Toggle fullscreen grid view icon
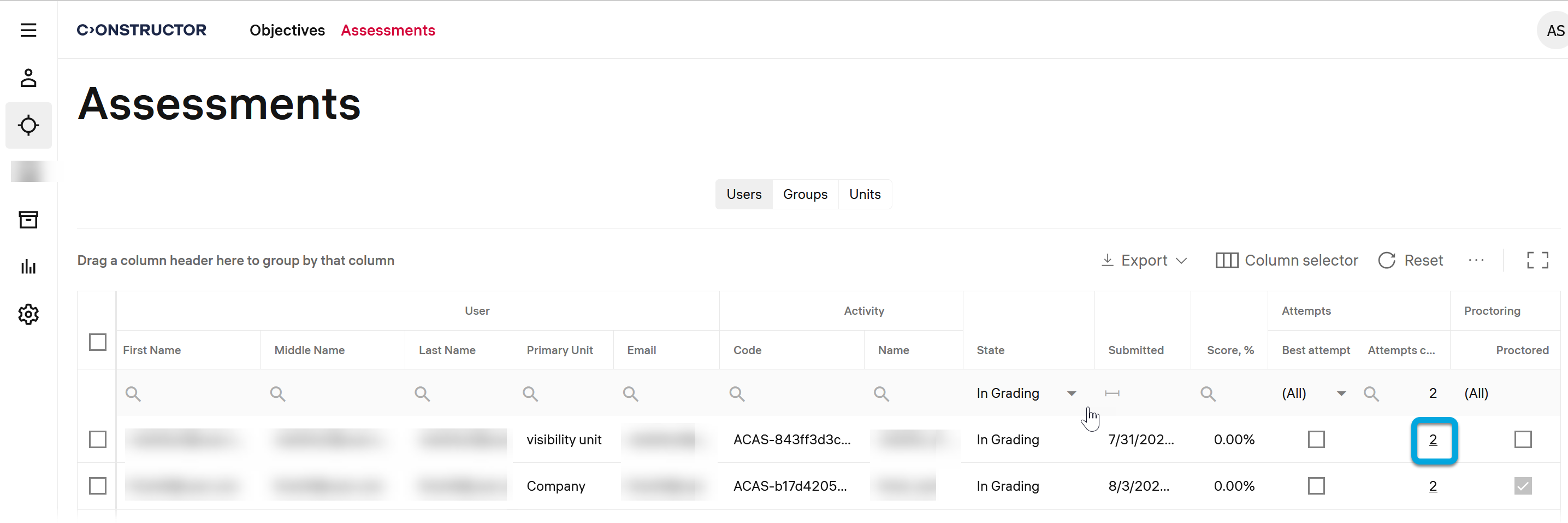Image resolution: width=1568 pixels, height=523 pixels. pos(1537,261)
